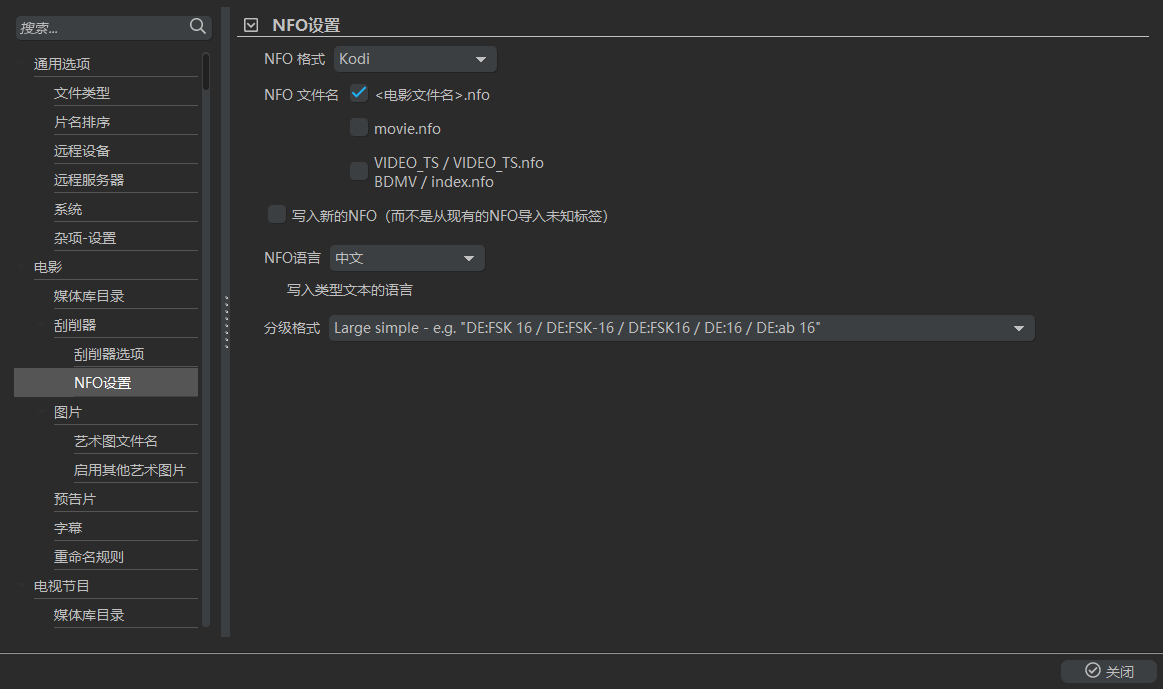
Task: Open the NFO语言 中文 dropdown
Action: 407,258
